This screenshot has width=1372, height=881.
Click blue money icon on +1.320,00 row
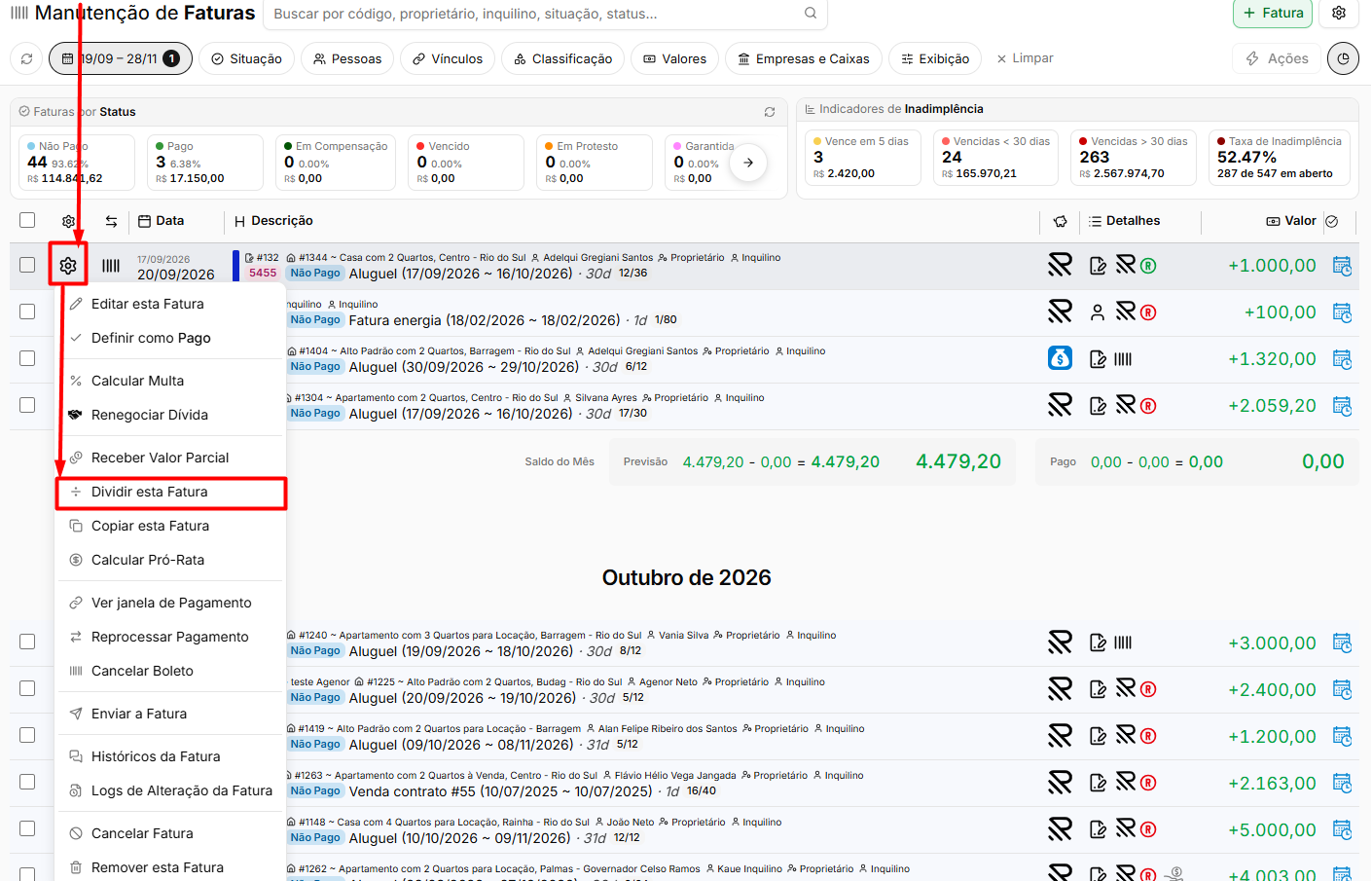tap(1060, 358)
